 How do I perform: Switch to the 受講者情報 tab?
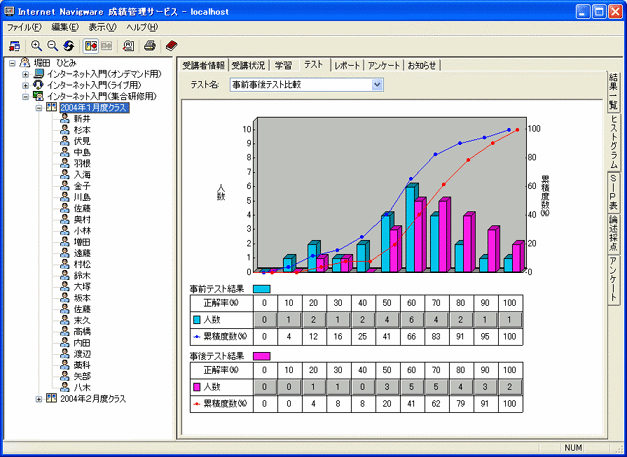click(203, 65)
